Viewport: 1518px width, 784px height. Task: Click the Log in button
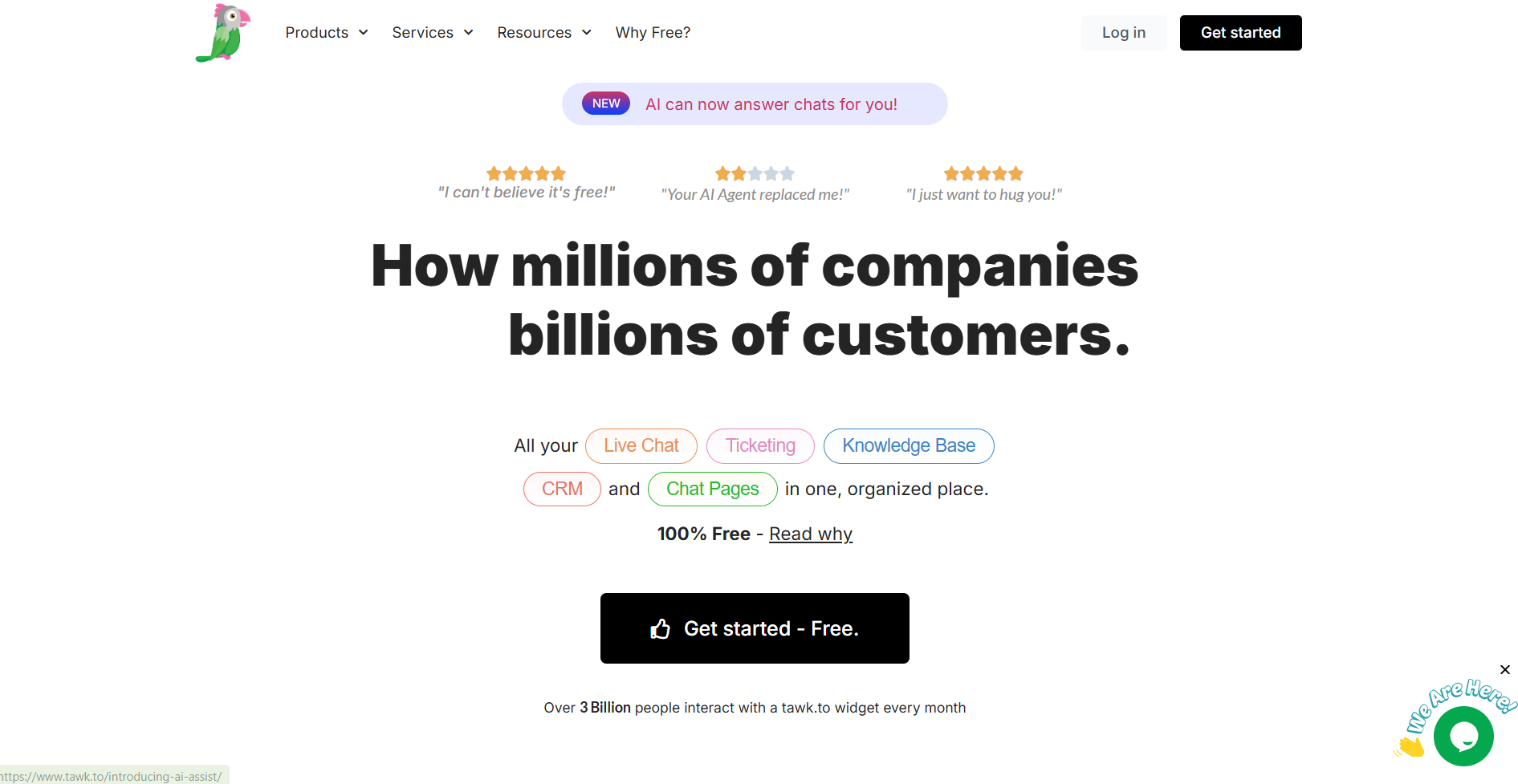1123,33
